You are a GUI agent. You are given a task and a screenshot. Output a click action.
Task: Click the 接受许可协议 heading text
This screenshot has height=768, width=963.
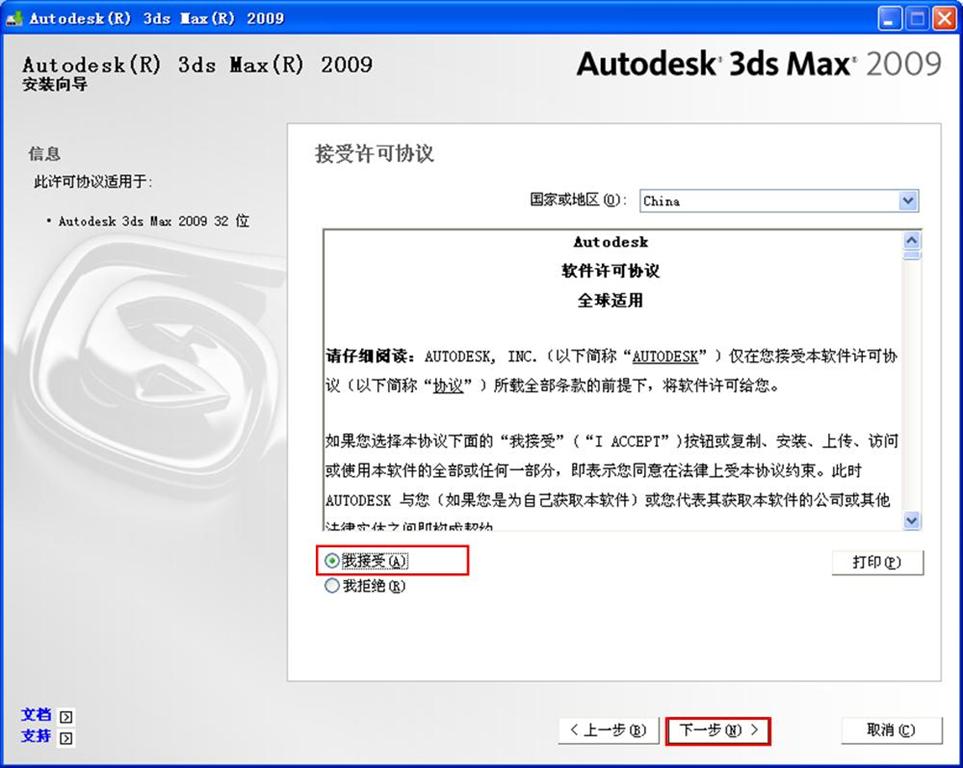[x=374, y=154]
